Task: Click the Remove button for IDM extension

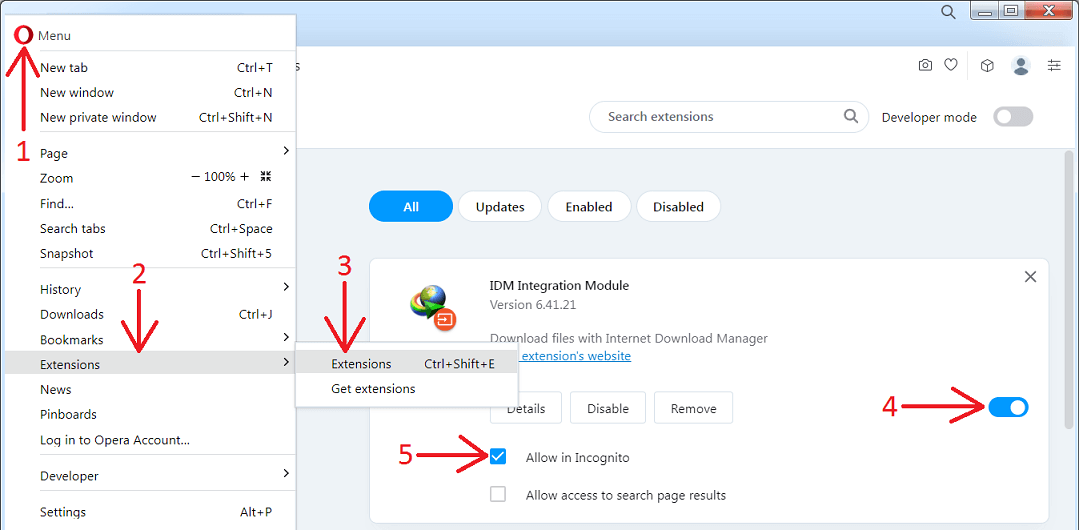Action: [693, 408]
